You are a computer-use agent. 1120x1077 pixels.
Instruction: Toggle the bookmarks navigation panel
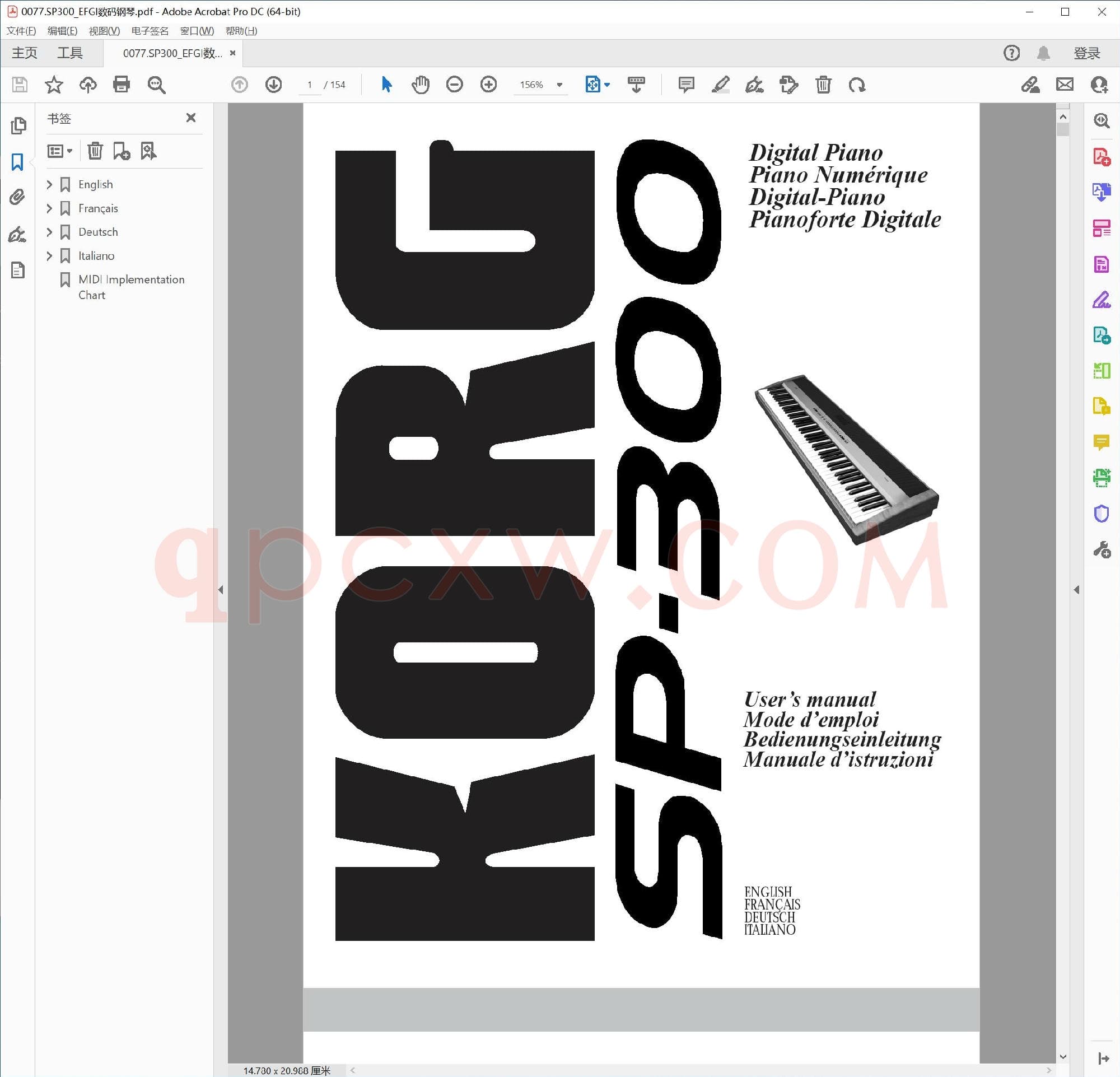tap(17, 162)
